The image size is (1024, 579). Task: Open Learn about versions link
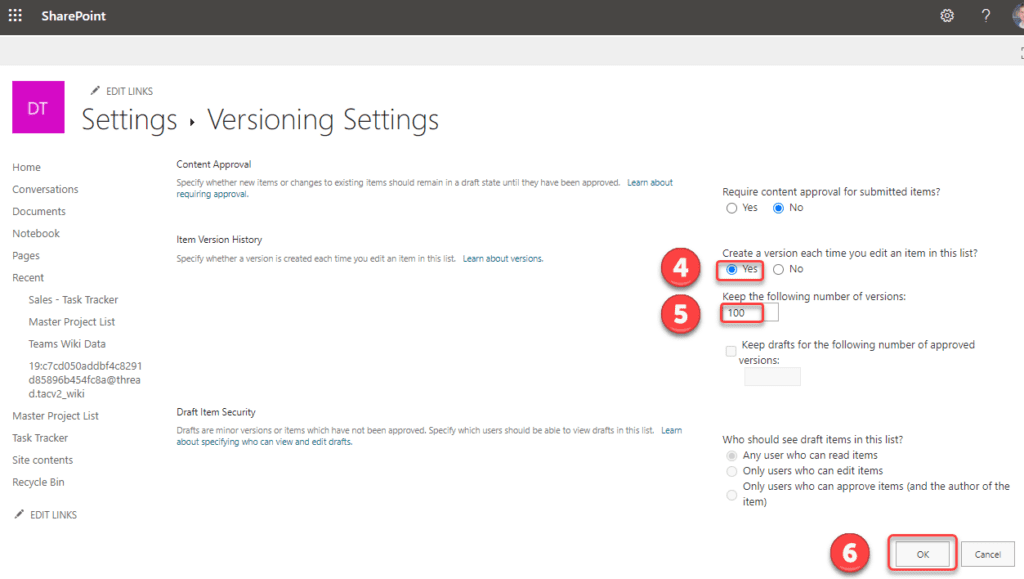503,258
